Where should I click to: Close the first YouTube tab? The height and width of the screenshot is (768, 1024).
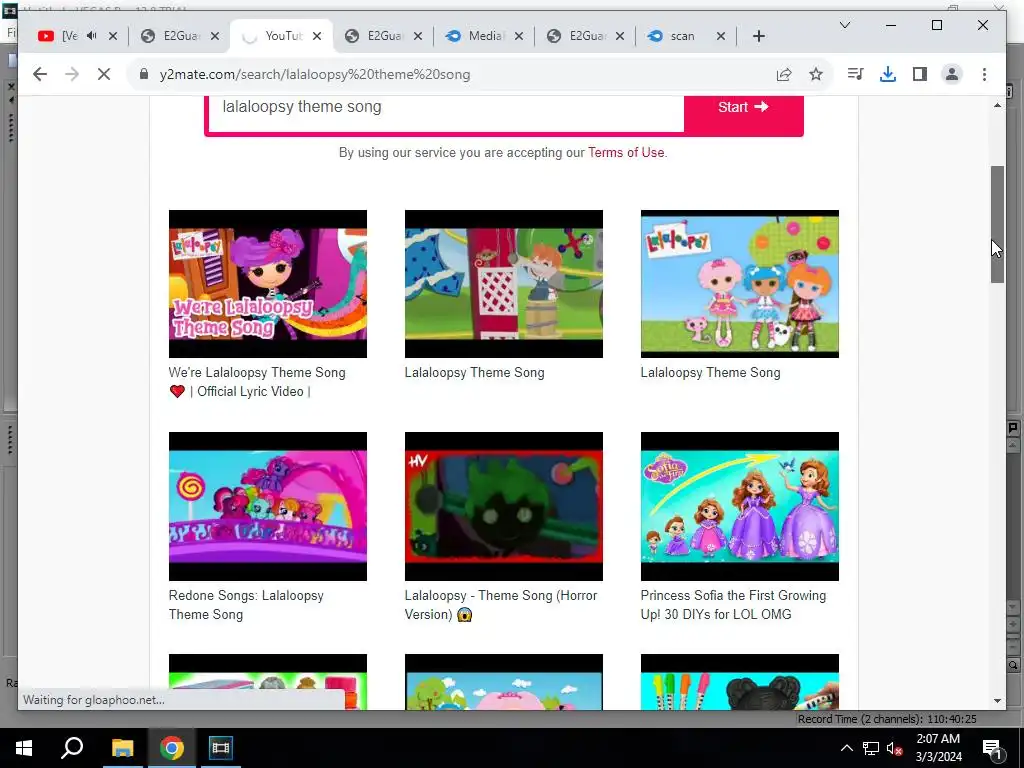(x=113, y=37)
